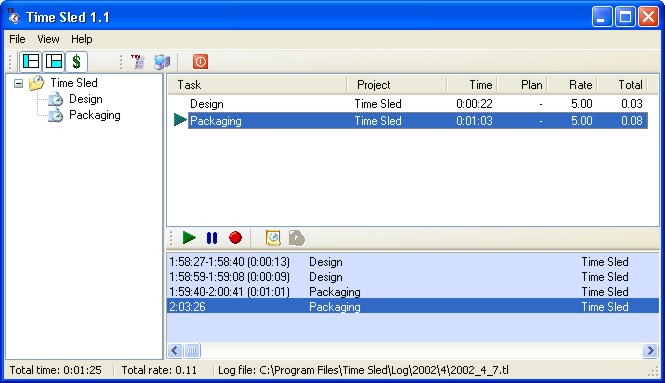Click Total time 0:01:25 in status bar
Image resolution: width=665 pixels, height=383 pixels.
pos(56,370)
